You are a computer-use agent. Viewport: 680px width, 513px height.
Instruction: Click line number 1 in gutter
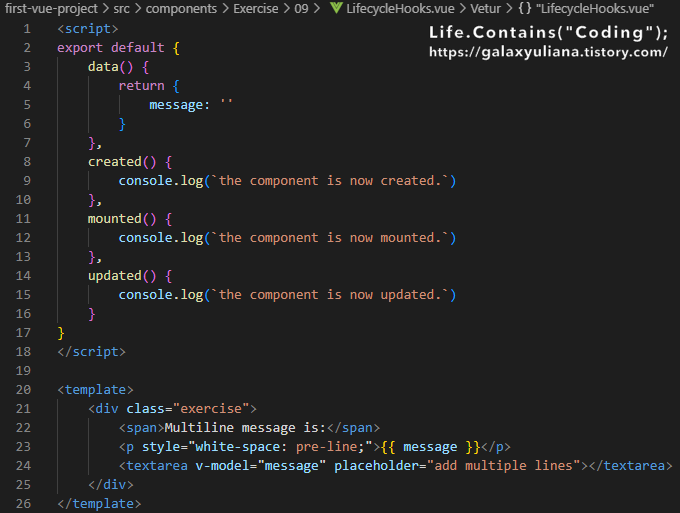point(27,29)
